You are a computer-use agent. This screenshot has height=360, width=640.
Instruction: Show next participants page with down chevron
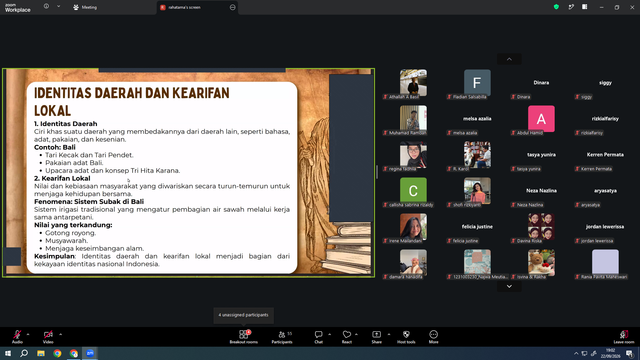(x=509, y=287)
